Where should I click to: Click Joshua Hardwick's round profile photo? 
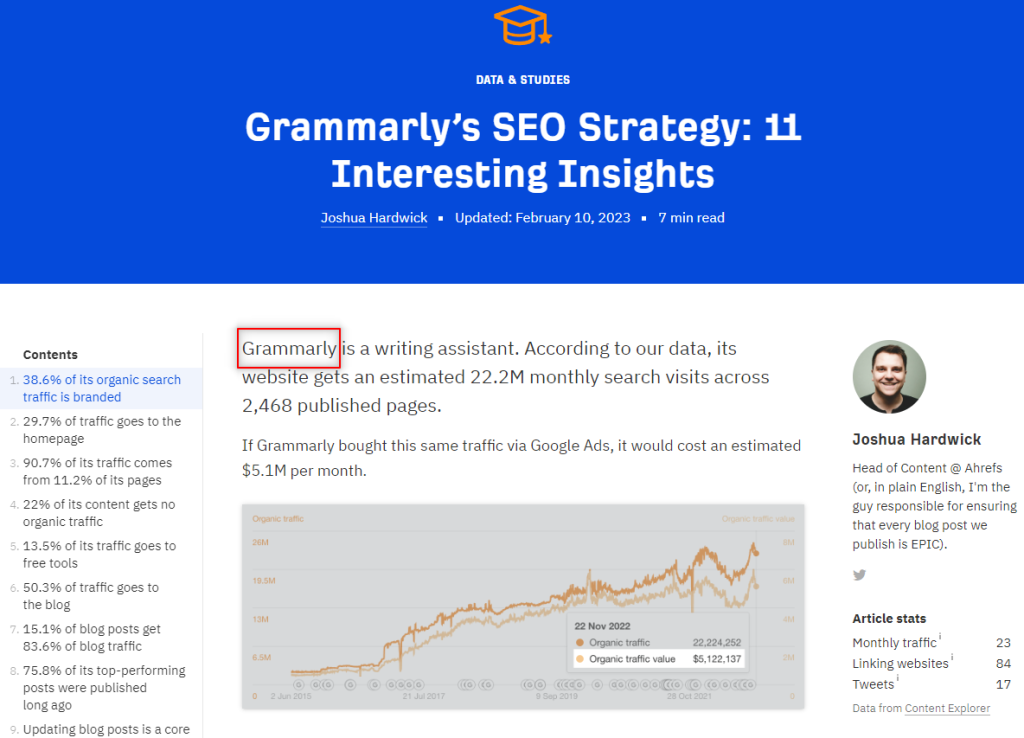coord(889,377)
